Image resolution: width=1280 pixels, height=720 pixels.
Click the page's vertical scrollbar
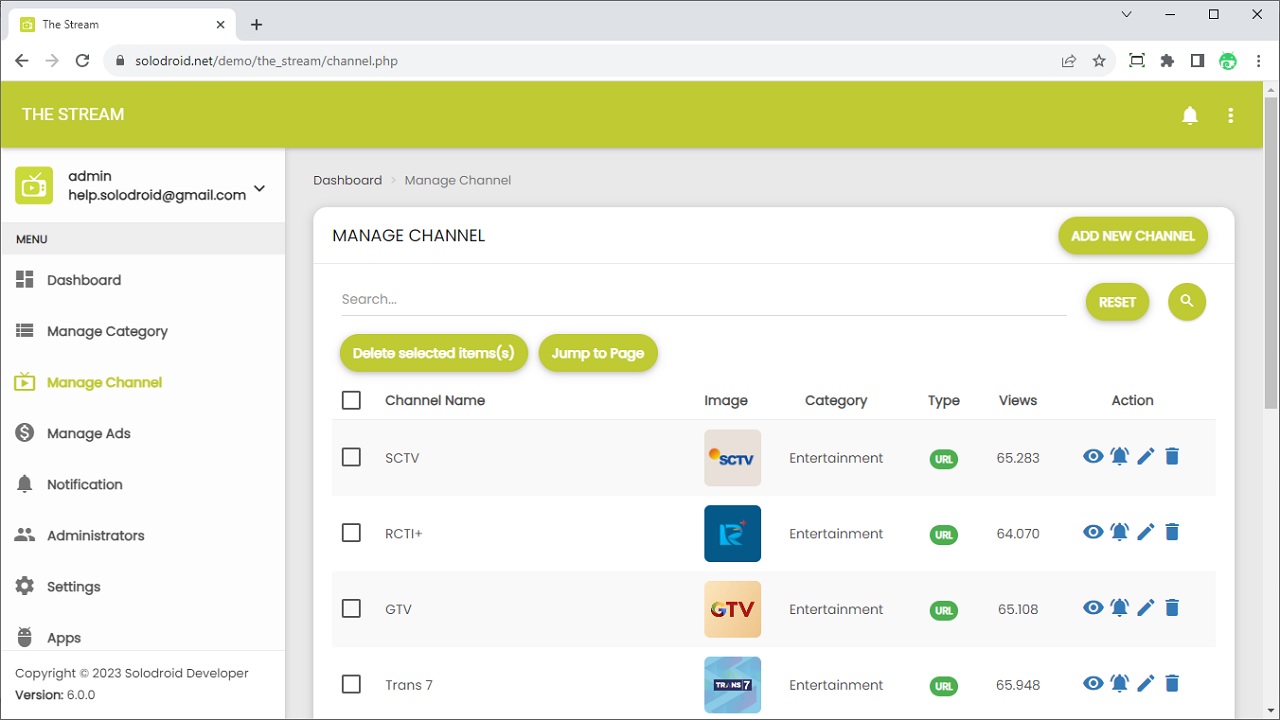1271,250
